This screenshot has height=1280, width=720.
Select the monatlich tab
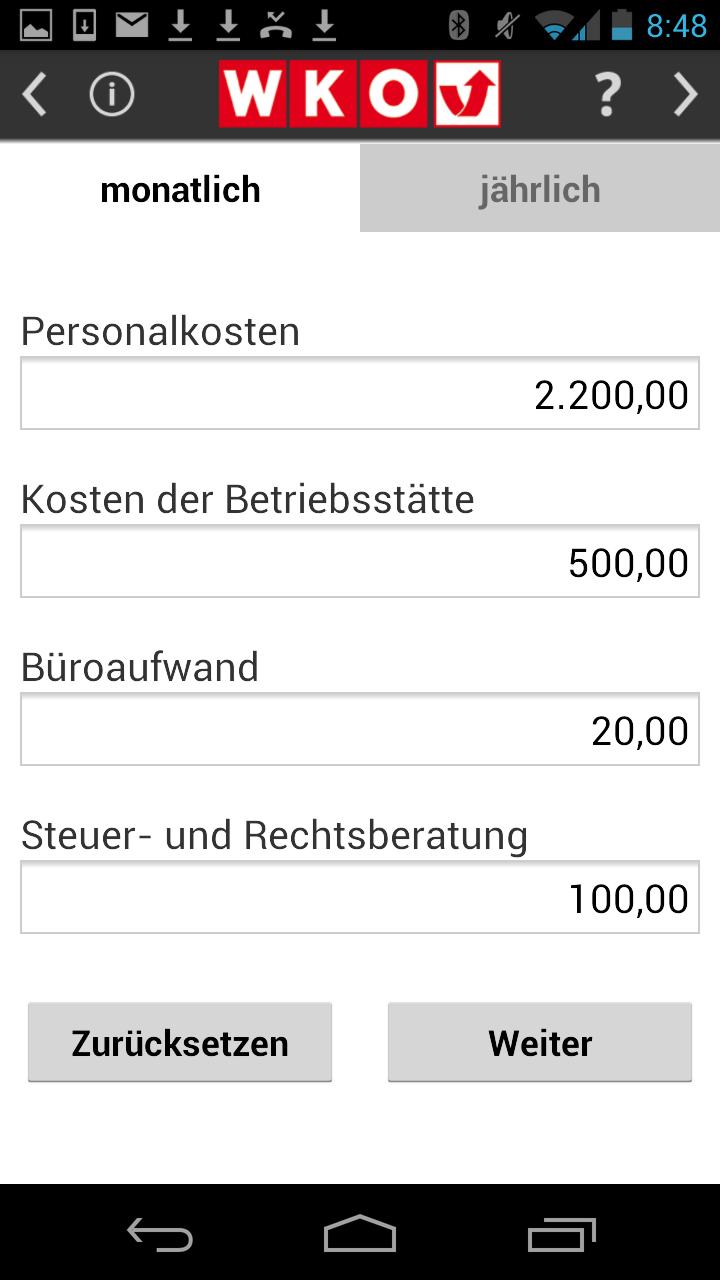click(179, 187)
